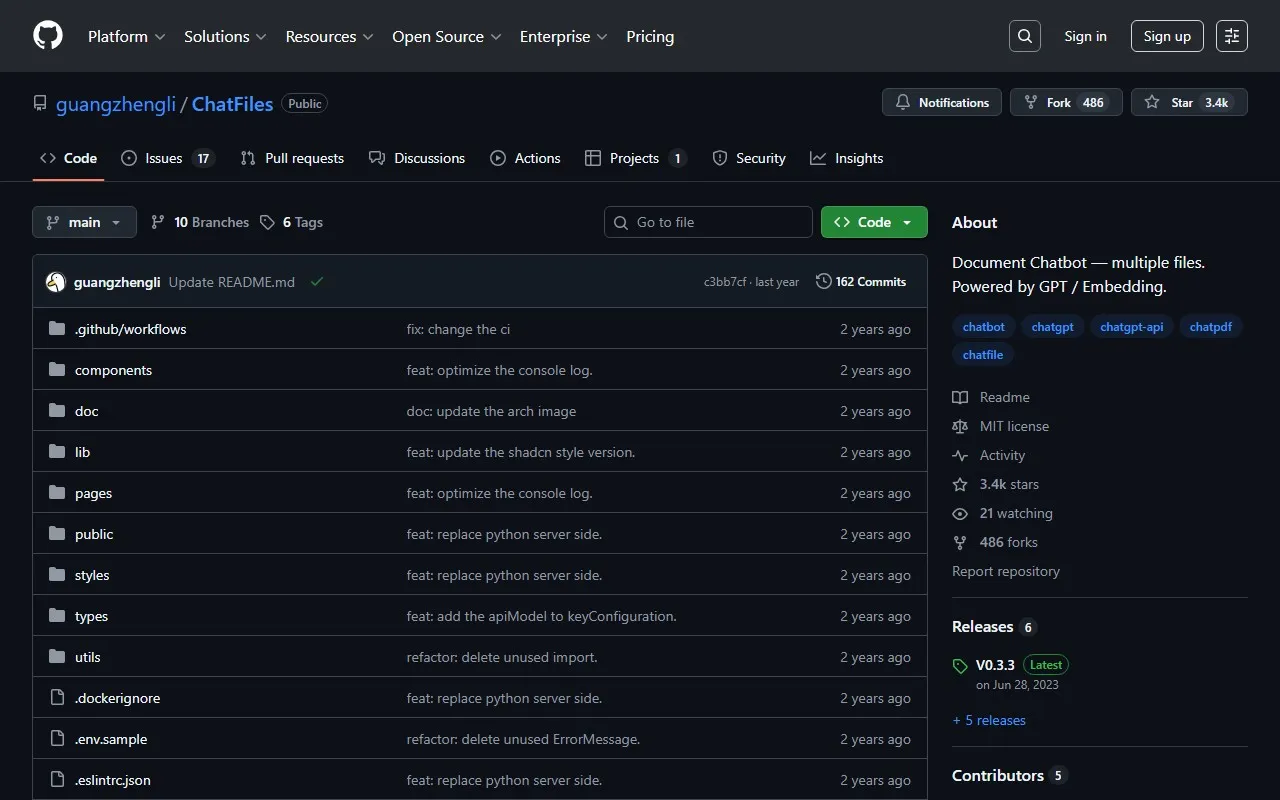
Task: Open the MIT license link
Action: coord(1014,426)
